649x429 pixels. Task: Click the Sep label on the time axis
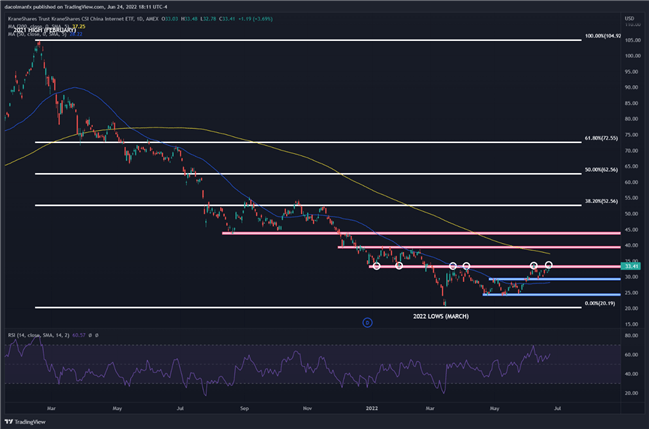(x=244, y=408)
